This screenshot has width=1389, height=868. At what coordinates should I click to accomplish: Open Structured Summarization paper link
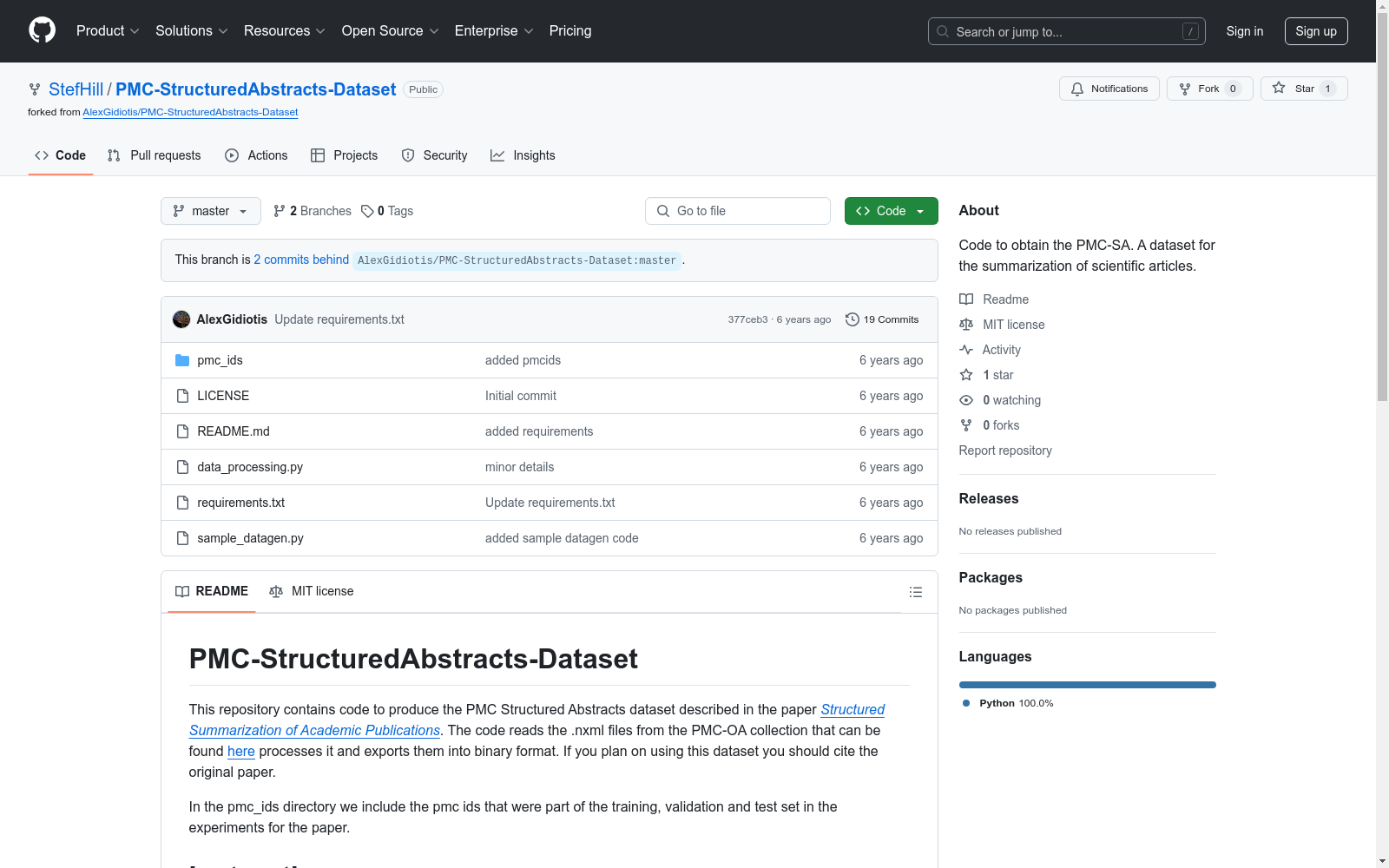(537, 720)
